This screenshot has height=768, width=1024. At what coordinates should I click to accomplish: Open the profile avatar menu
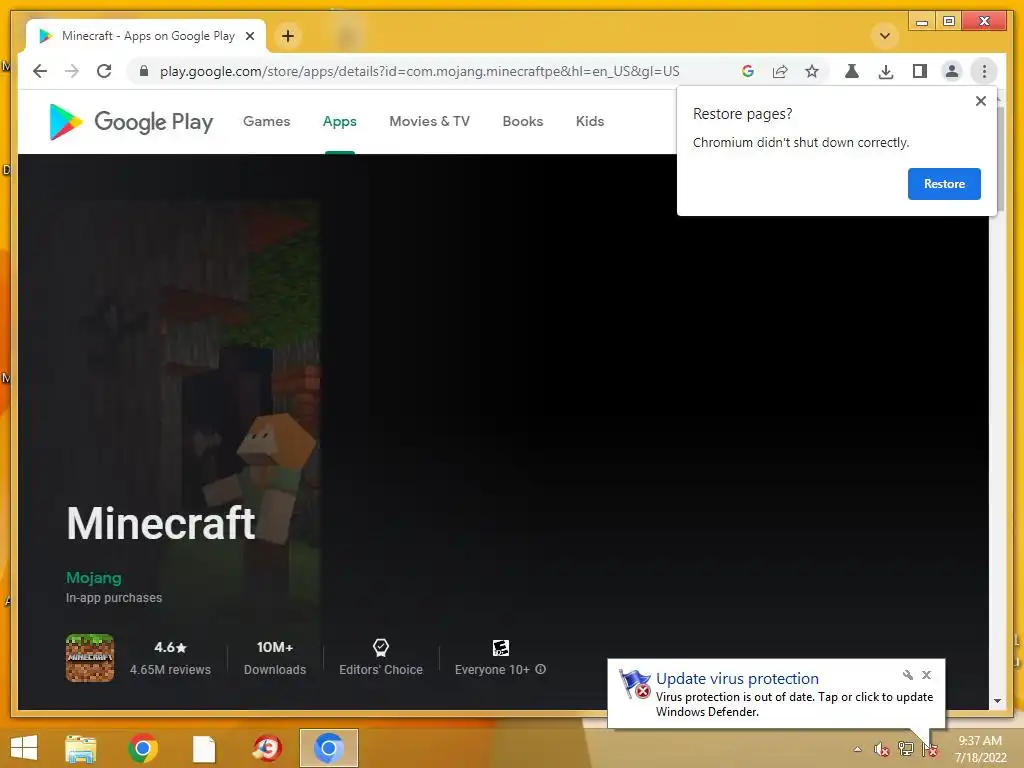click(952, 71)
